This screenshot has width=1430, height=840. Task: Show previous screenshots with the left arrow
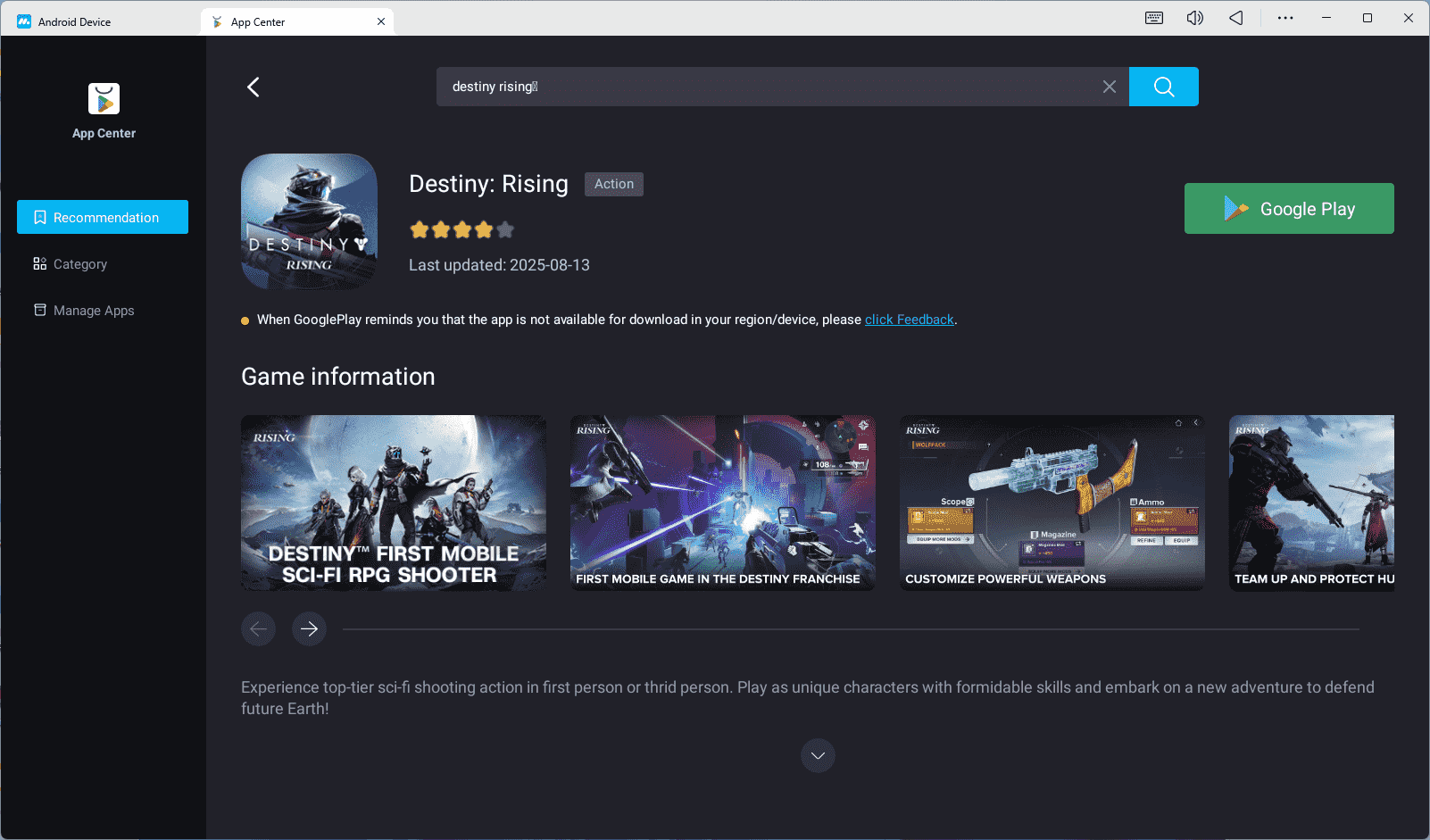point(258,629)
